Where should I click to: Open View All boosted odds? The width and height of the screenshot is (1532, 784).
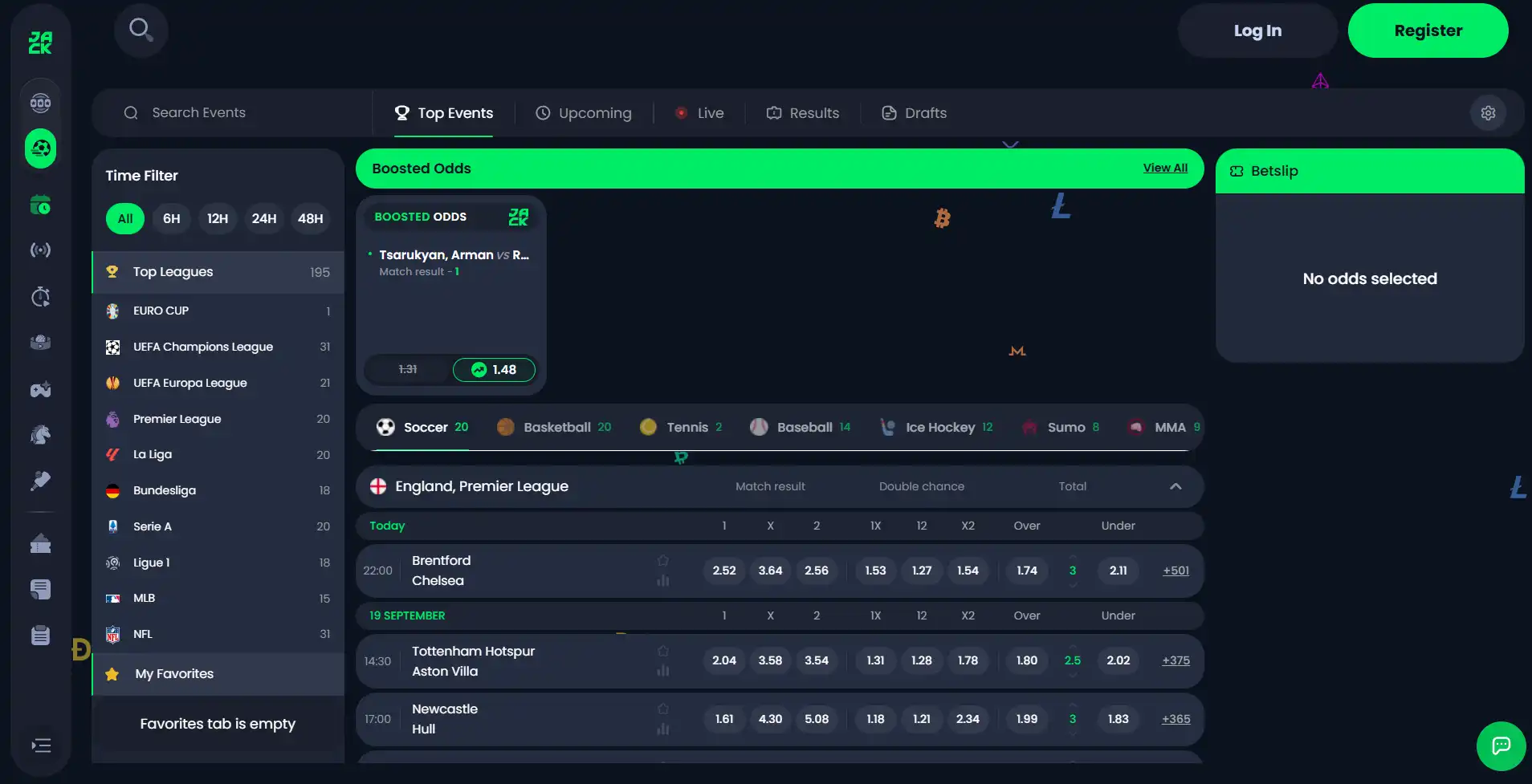point(1165,168)
